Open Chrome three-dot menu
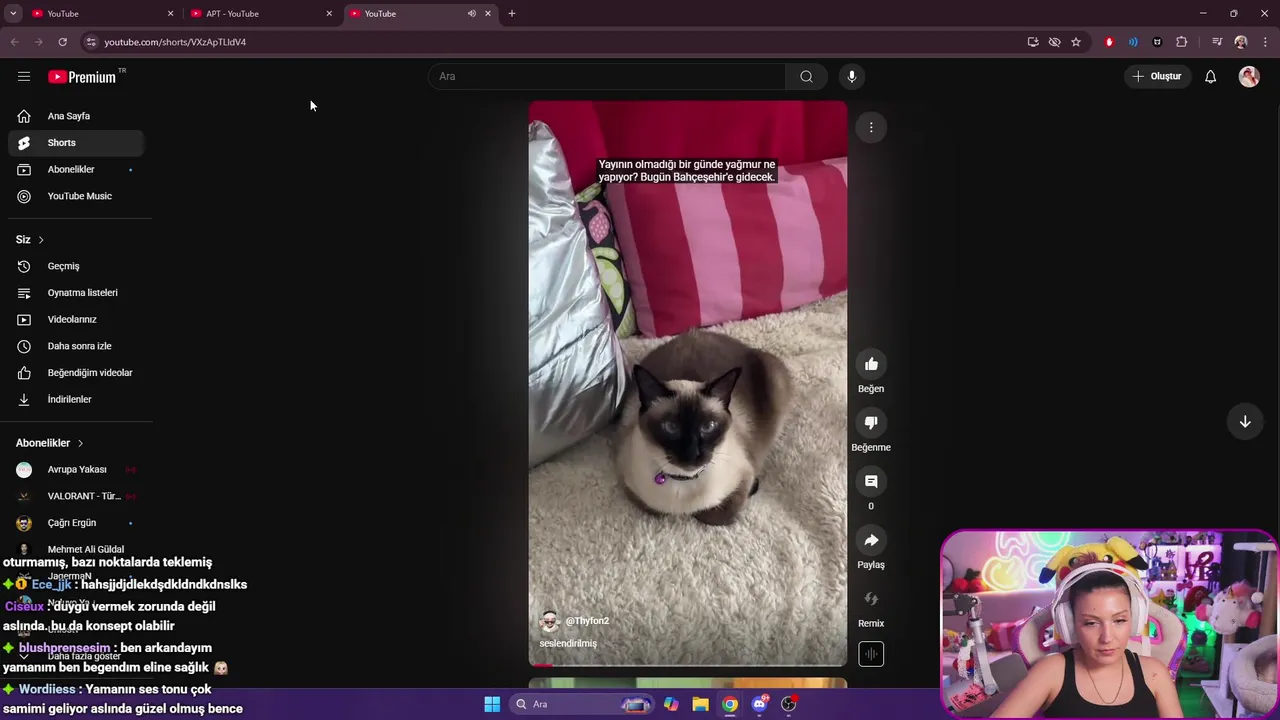1280x720 pixels. pos(1266,42)
